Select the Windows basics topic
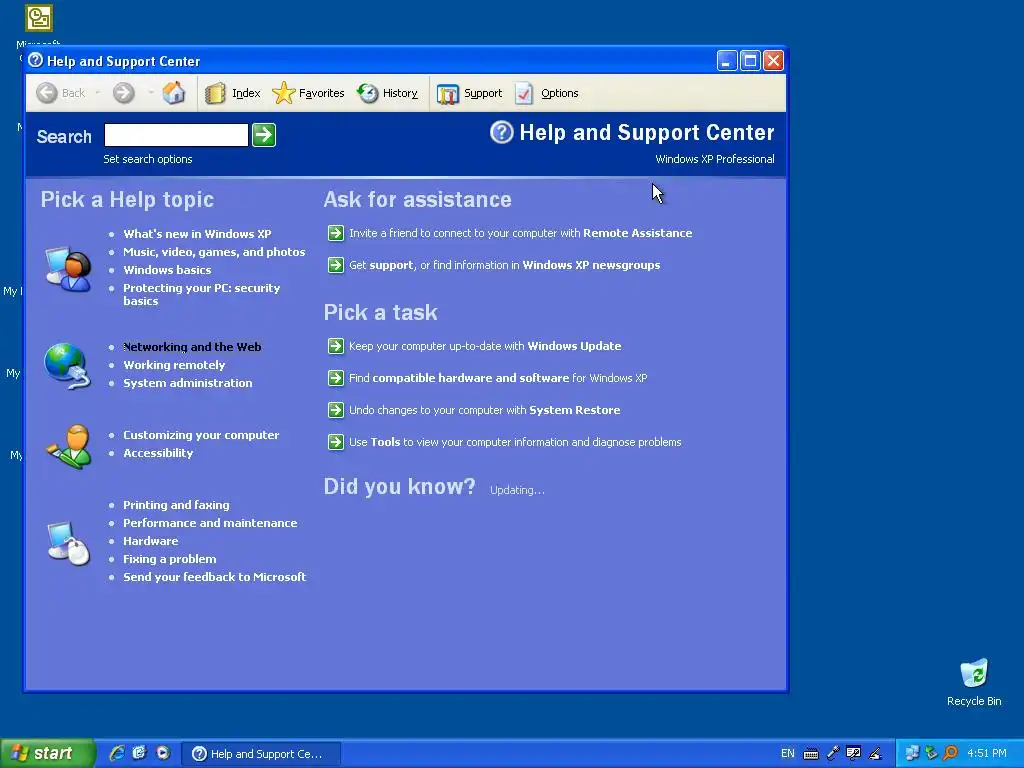This screenshot has width=1024, height=768. click(167, 270)
